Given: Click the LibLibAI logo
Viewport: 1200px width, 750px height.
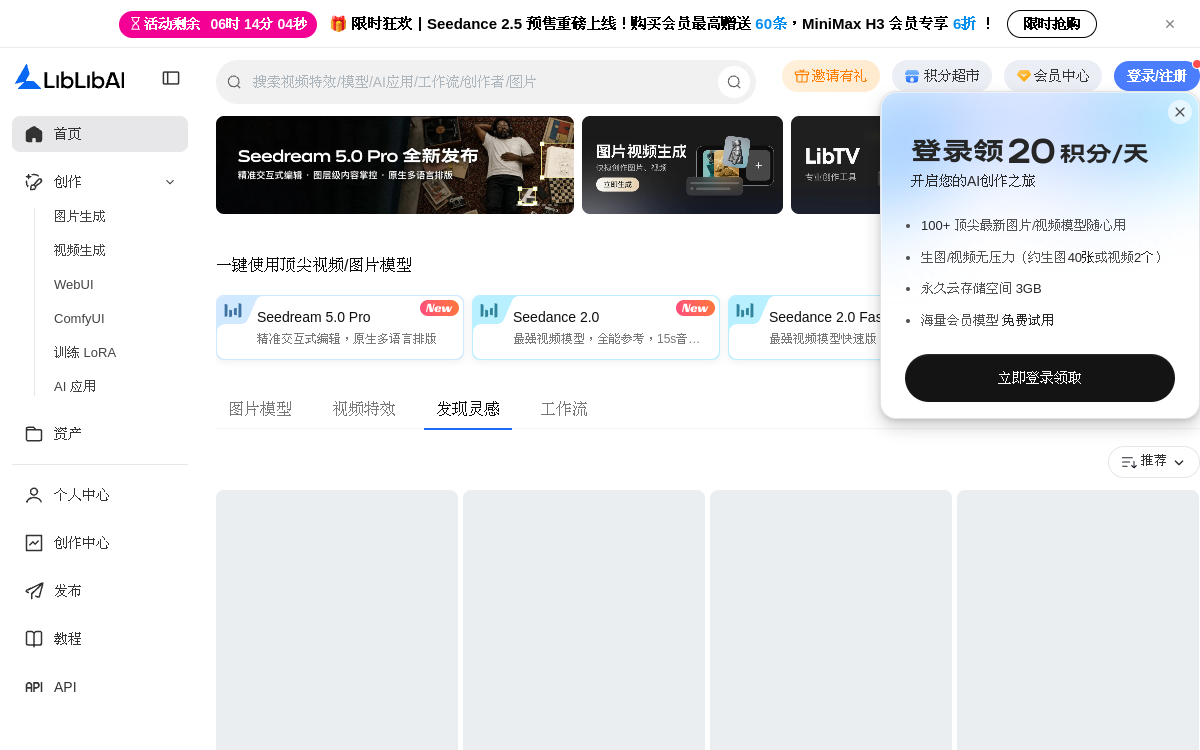Looking at the screenshot, I should pos(70,78).
